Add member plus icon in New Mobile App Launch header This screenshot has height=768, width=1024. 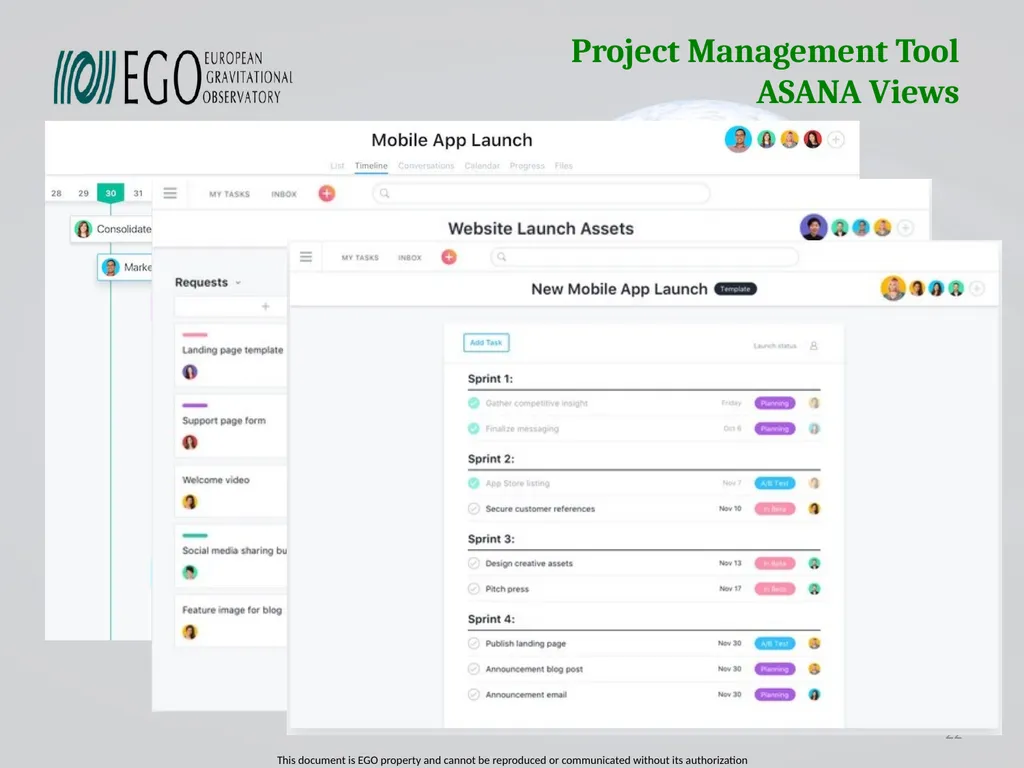(977, 288)
